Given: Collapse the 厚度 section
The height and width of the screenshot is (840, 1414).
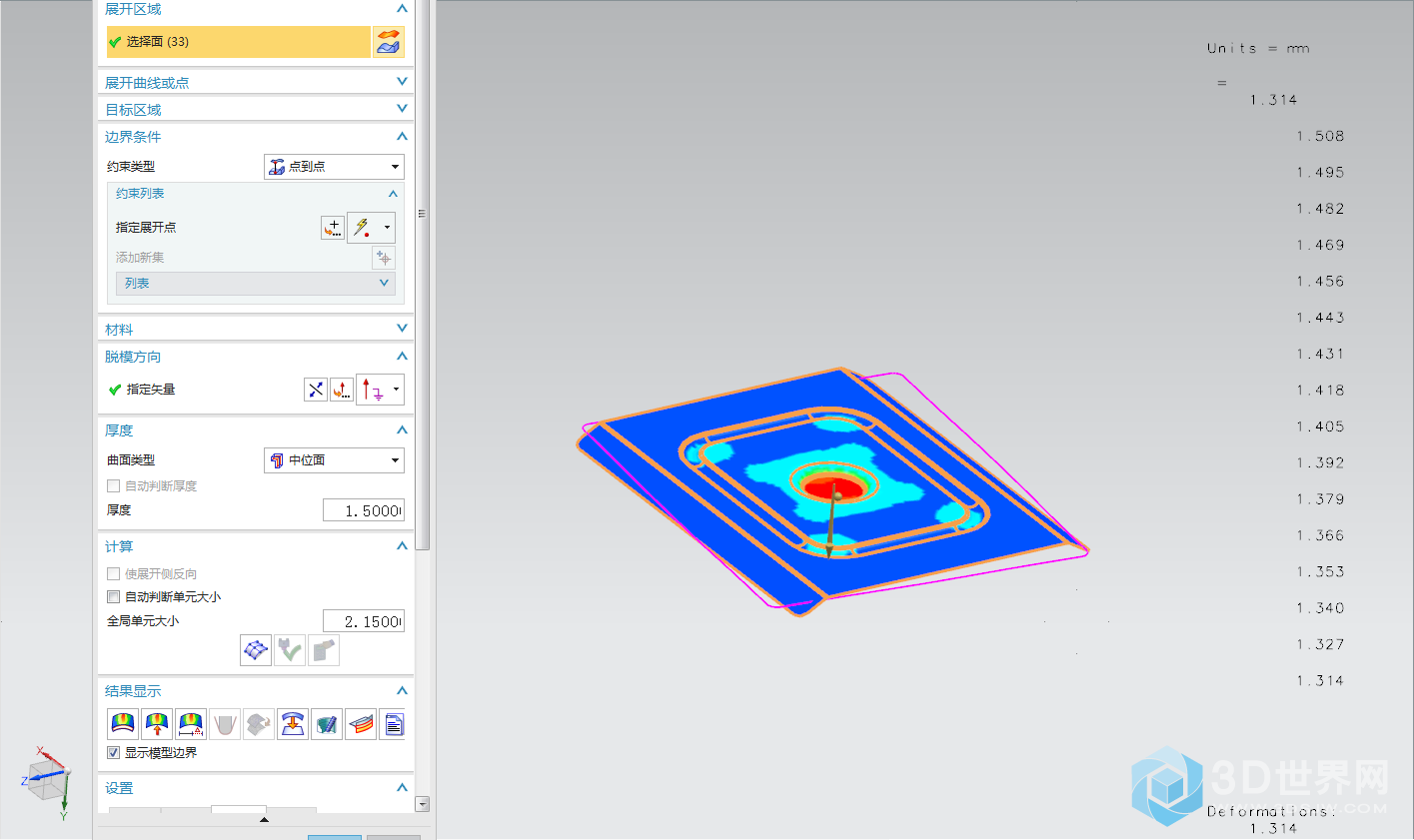Looking at the screenshot, I should coord(402,429).
